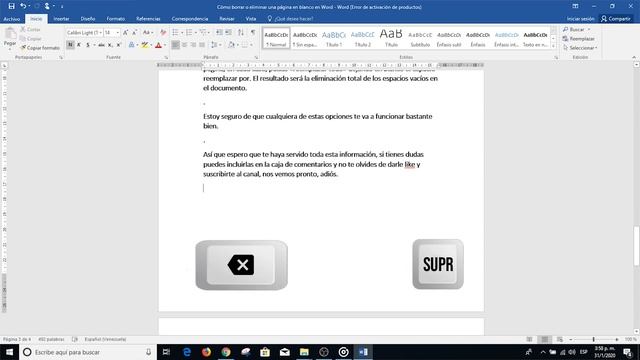Clear all formatting with eraser icon
This screenshot has width=640, height=360.
point(163,32)
